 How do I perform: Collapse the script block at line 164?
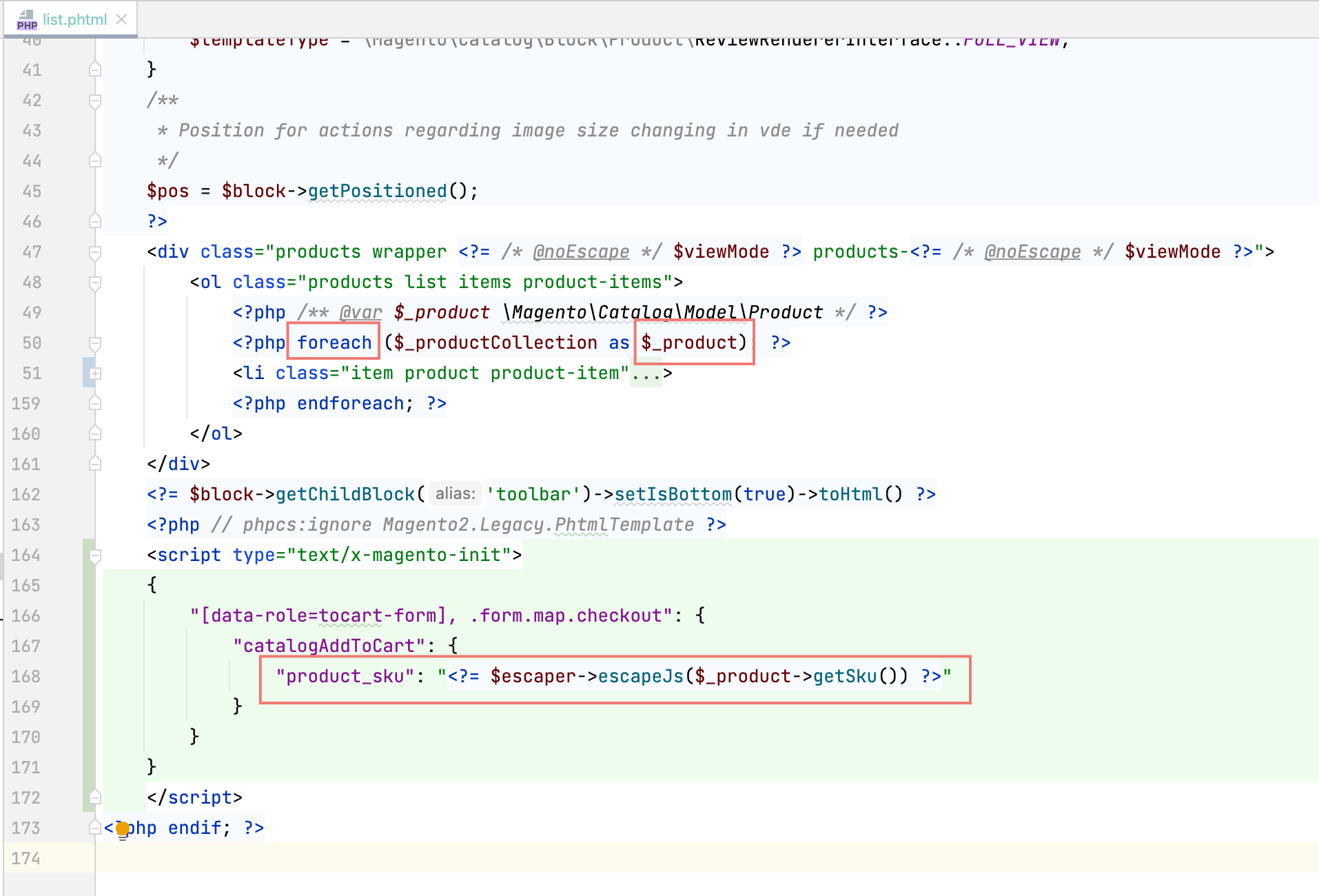point(95,555)
